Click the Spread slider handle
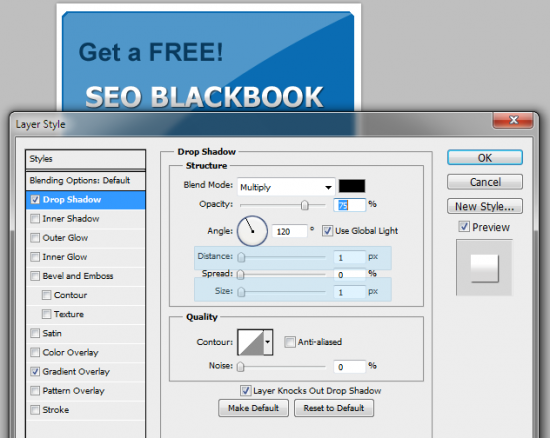Viewport: 550px width, 438px height. coord(241,274)
